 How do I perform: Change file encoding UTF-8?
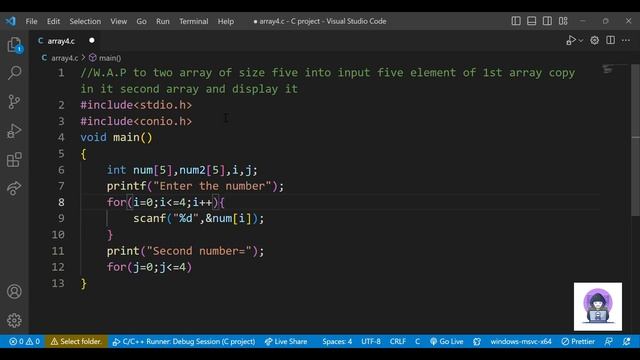tap(371, 341)
